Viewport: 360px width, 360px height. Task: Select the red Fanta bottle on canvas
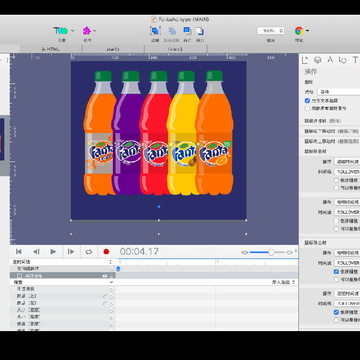pos(156,133)
